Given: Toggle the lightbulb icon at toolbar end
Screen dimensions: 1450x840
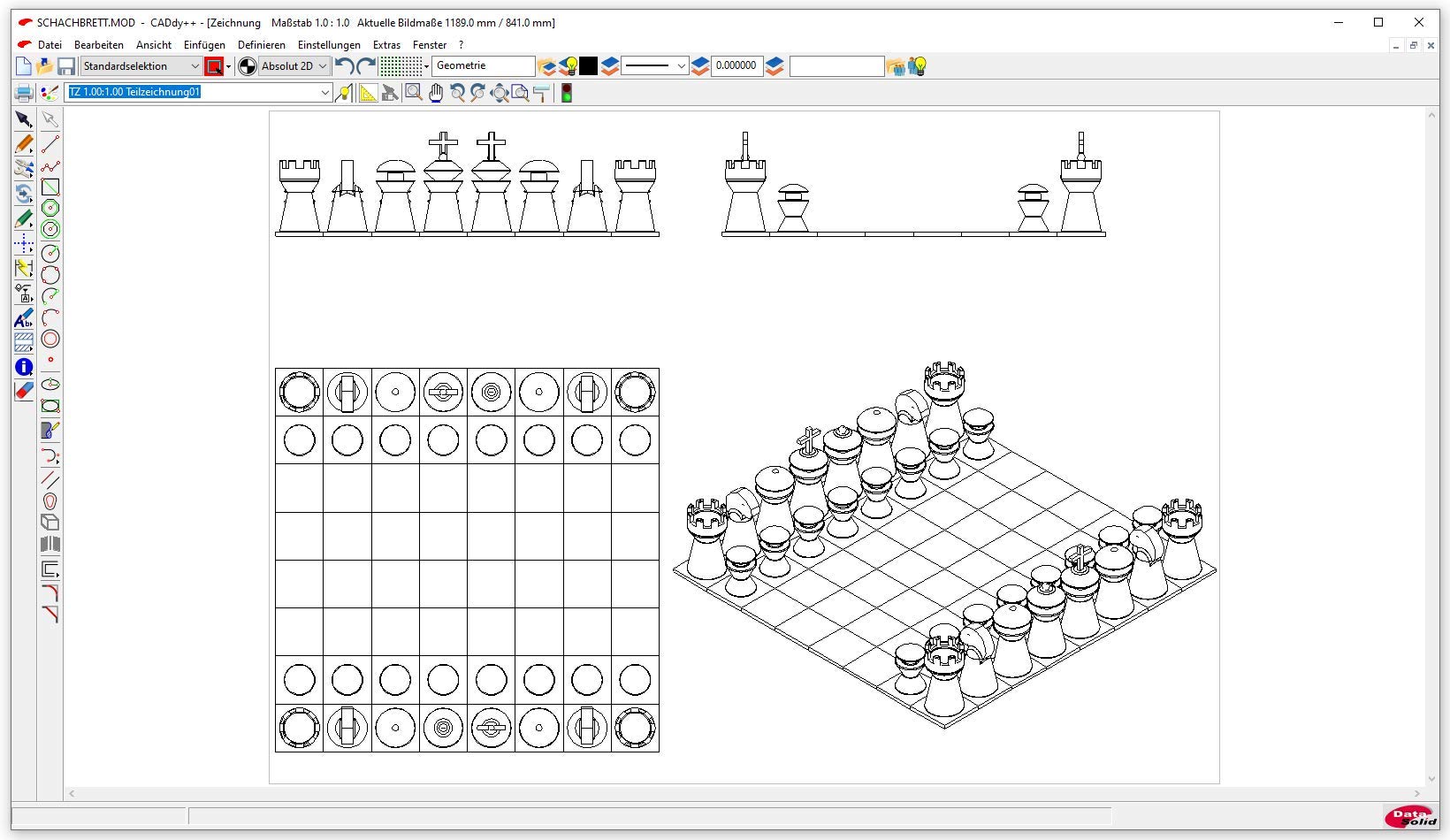Looking at the screenshot, I should pyautogui.click(x=919, y=66).
